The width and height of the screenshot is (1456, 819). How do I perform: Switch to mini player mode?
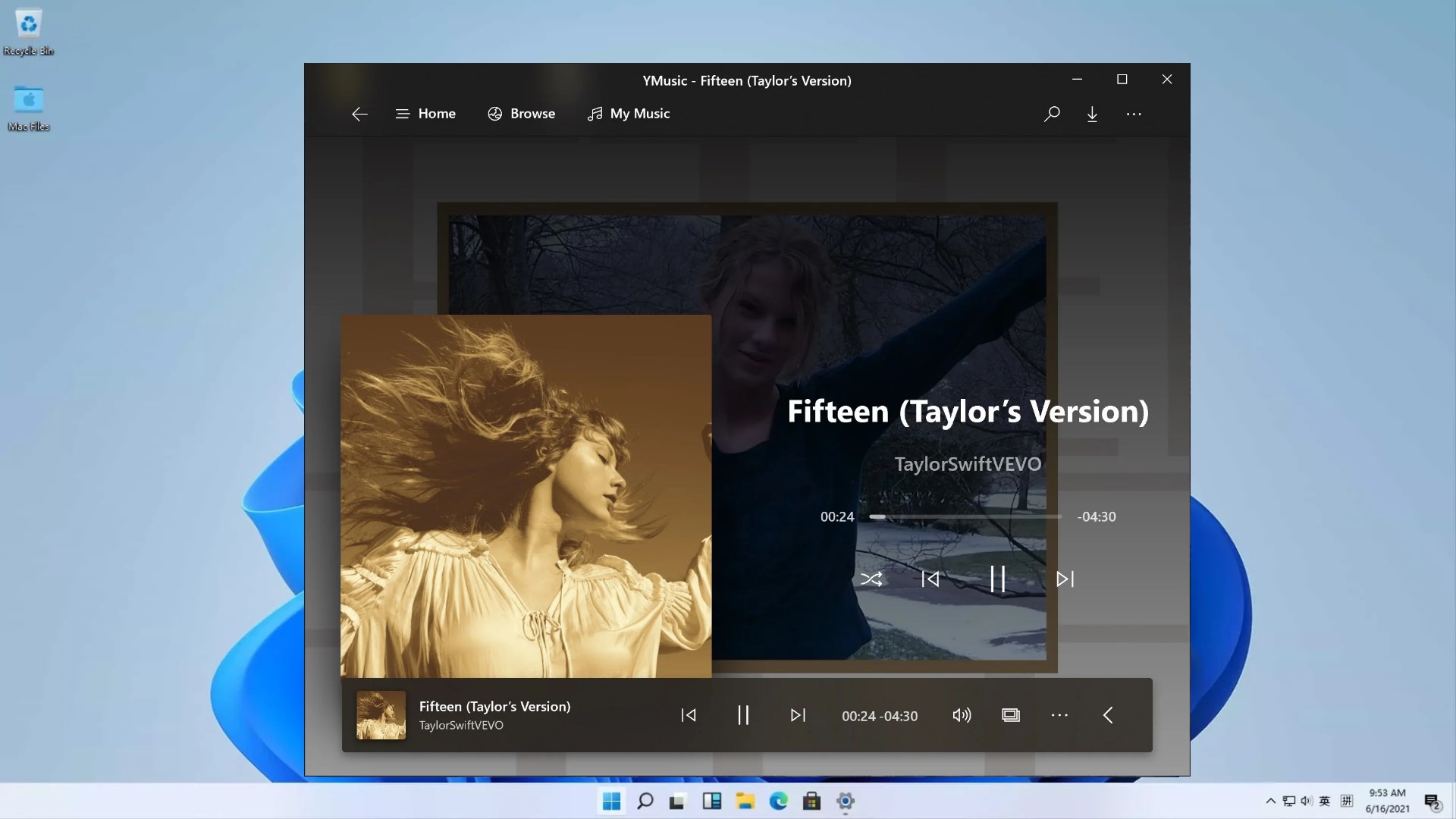point(1011,714)
